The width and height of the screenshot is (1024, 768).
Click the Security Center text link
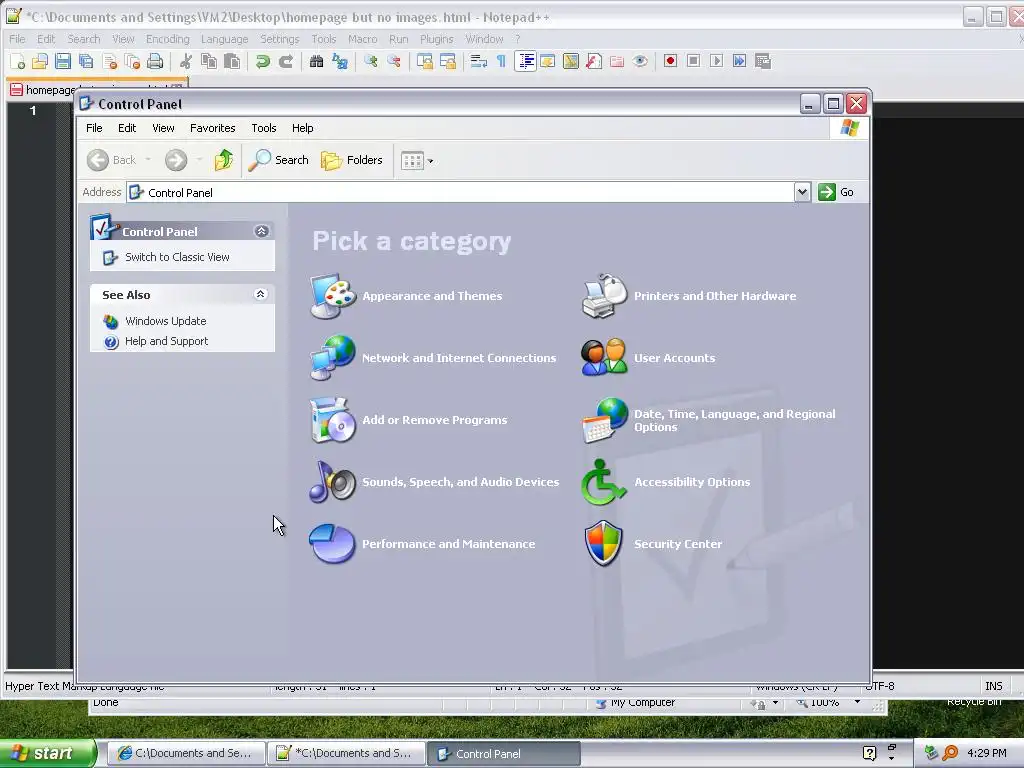pos(678,544)
